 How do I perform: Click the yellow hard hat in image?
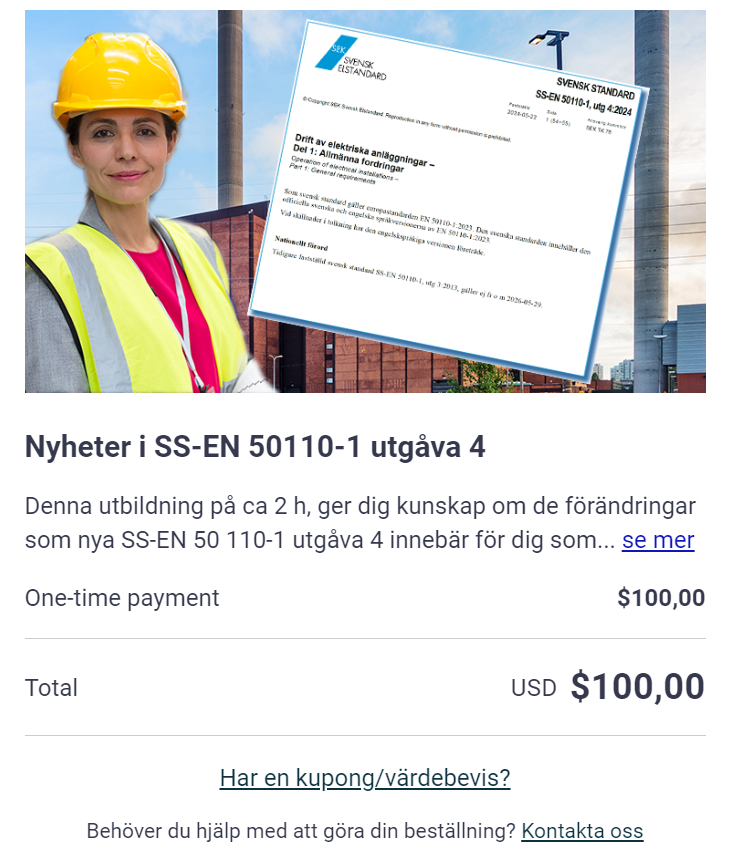118,77
